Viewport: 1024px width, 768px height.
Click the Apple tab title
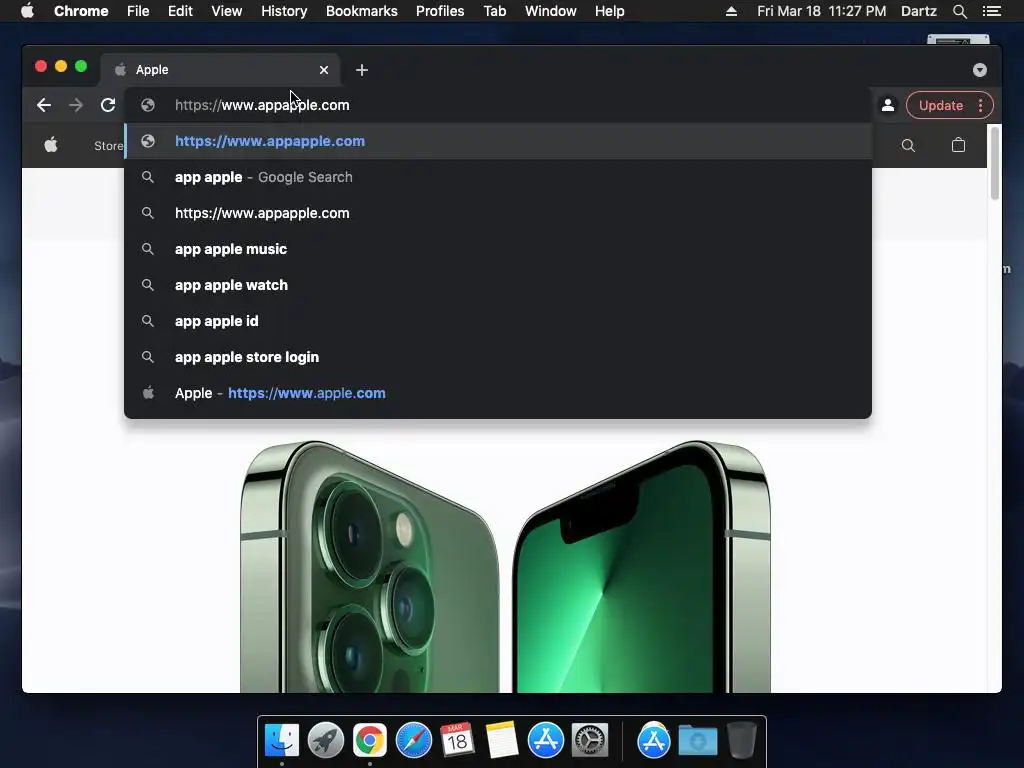click(x=152, y=70)
